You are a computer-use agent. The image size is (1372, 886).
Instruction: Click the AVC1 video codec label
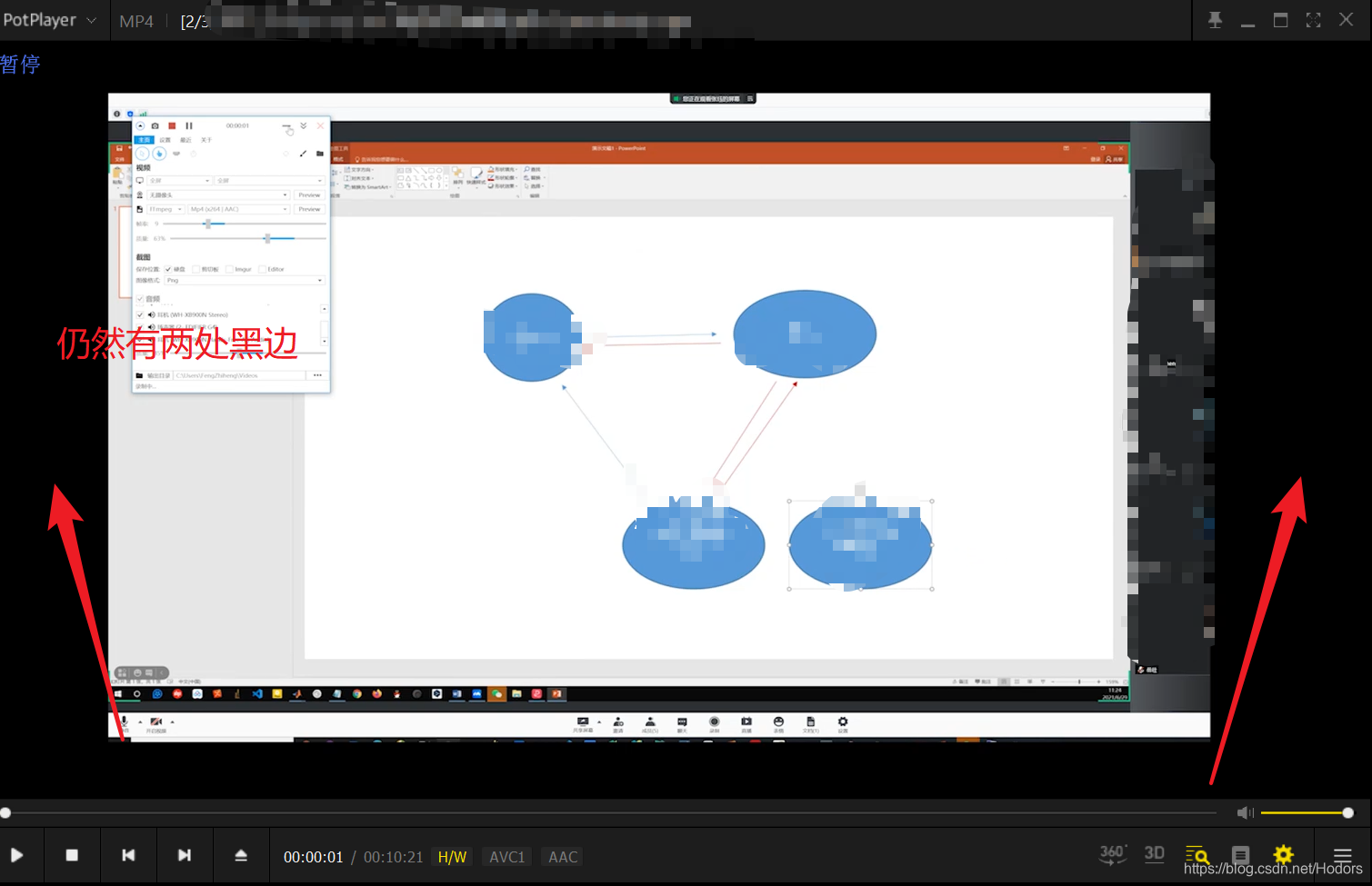click(506, 857)
